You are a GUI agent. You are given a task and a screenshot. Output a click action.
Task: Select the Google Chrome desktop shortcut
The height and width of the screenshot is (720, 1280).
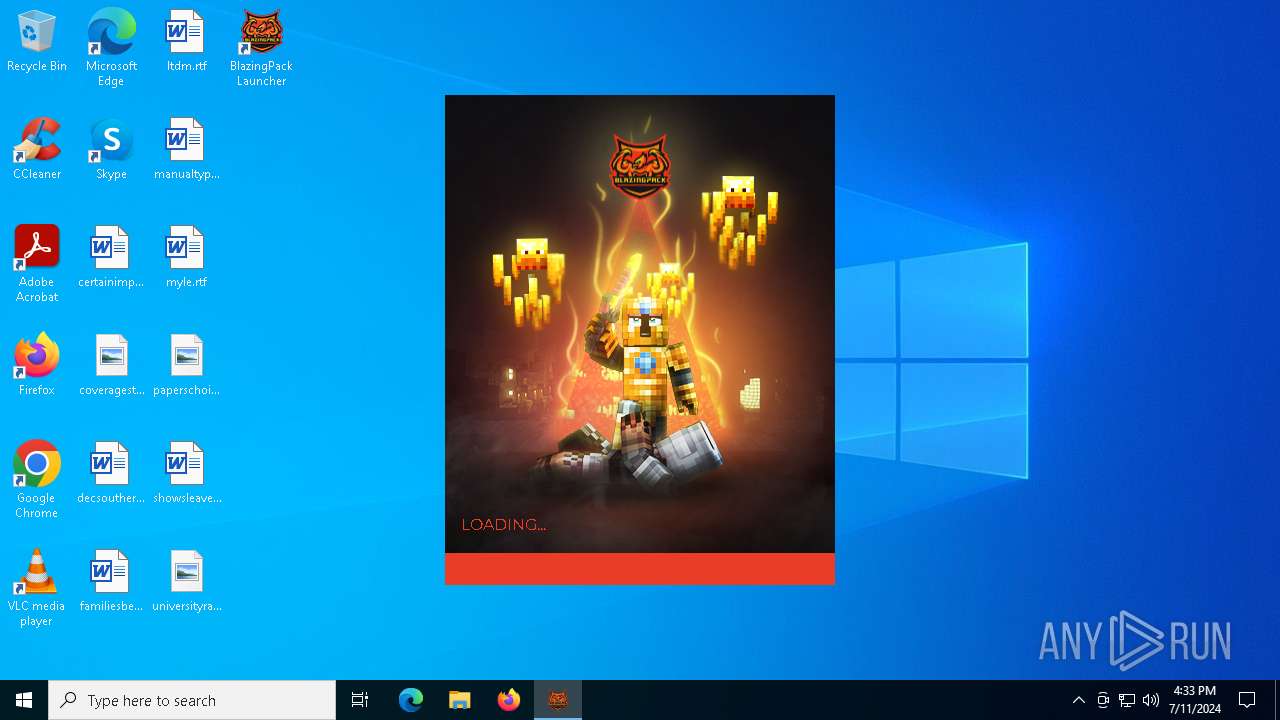pyautogui.click(x=37, y=480)
